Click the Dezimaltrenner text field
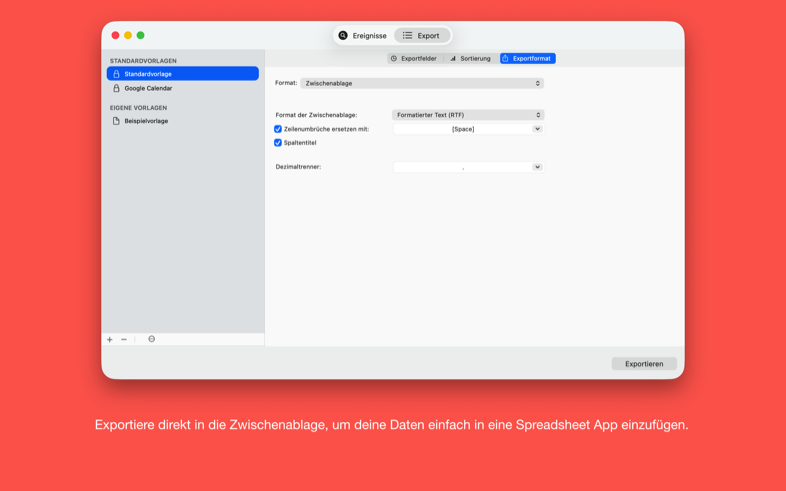 tap(462, 167)
